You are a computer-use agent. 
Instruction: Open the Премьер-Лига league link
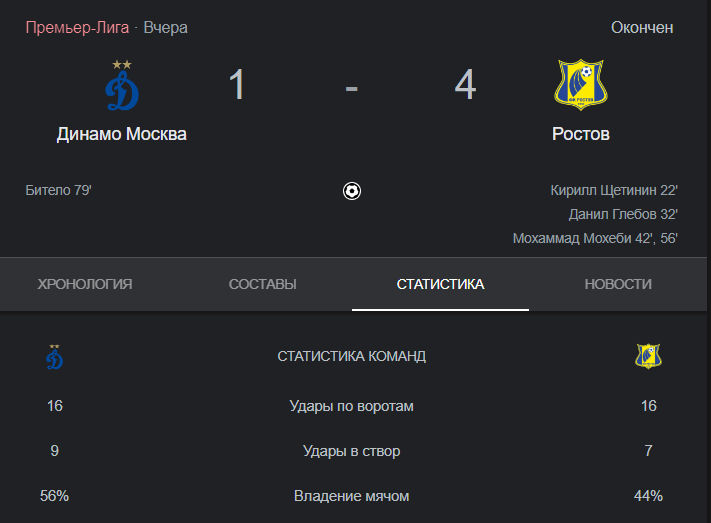pyautogui.click(x=77, y=28)
